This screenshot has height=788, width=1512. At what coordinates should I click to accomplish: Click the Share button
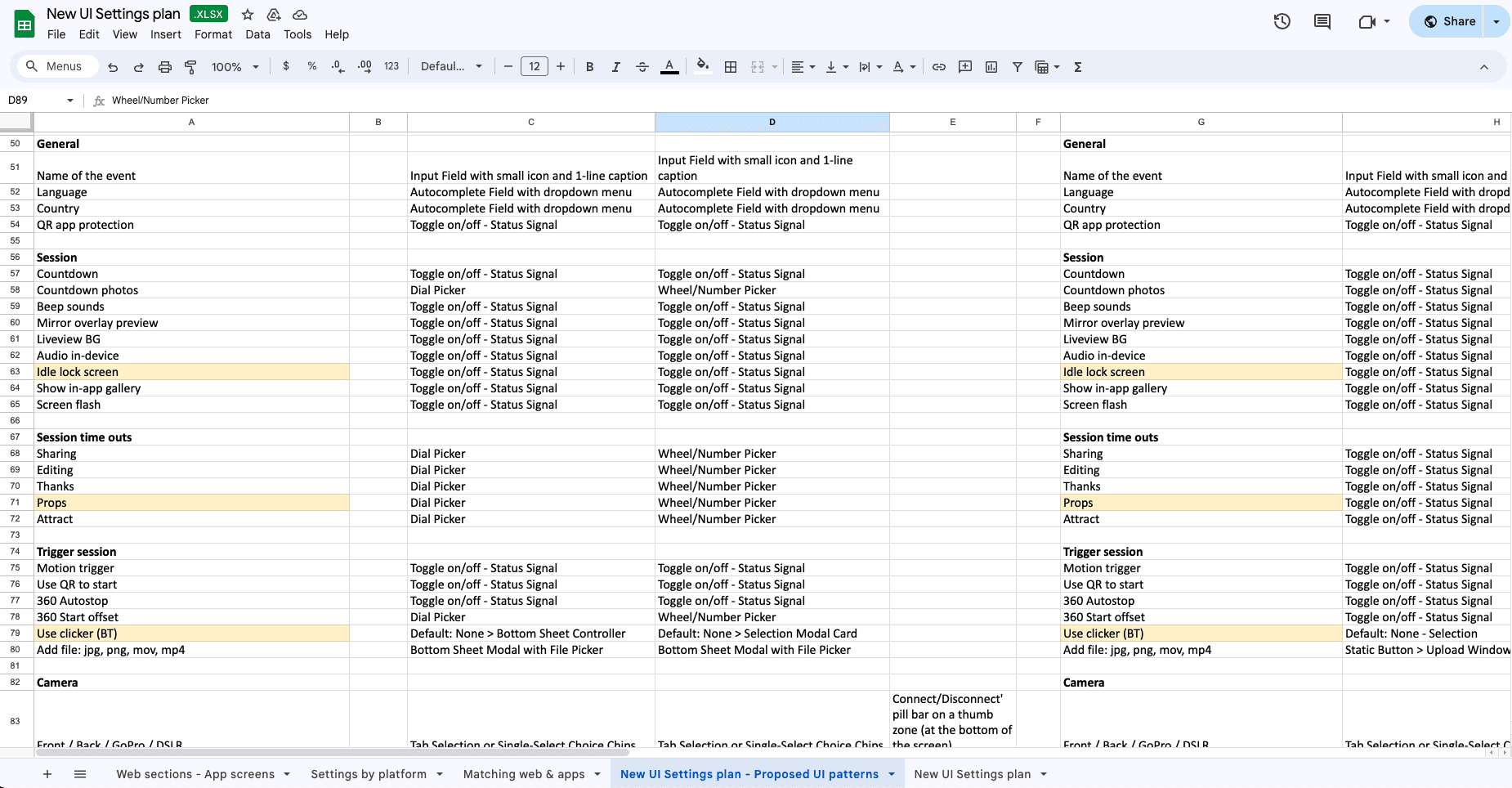pos(1450,21)
